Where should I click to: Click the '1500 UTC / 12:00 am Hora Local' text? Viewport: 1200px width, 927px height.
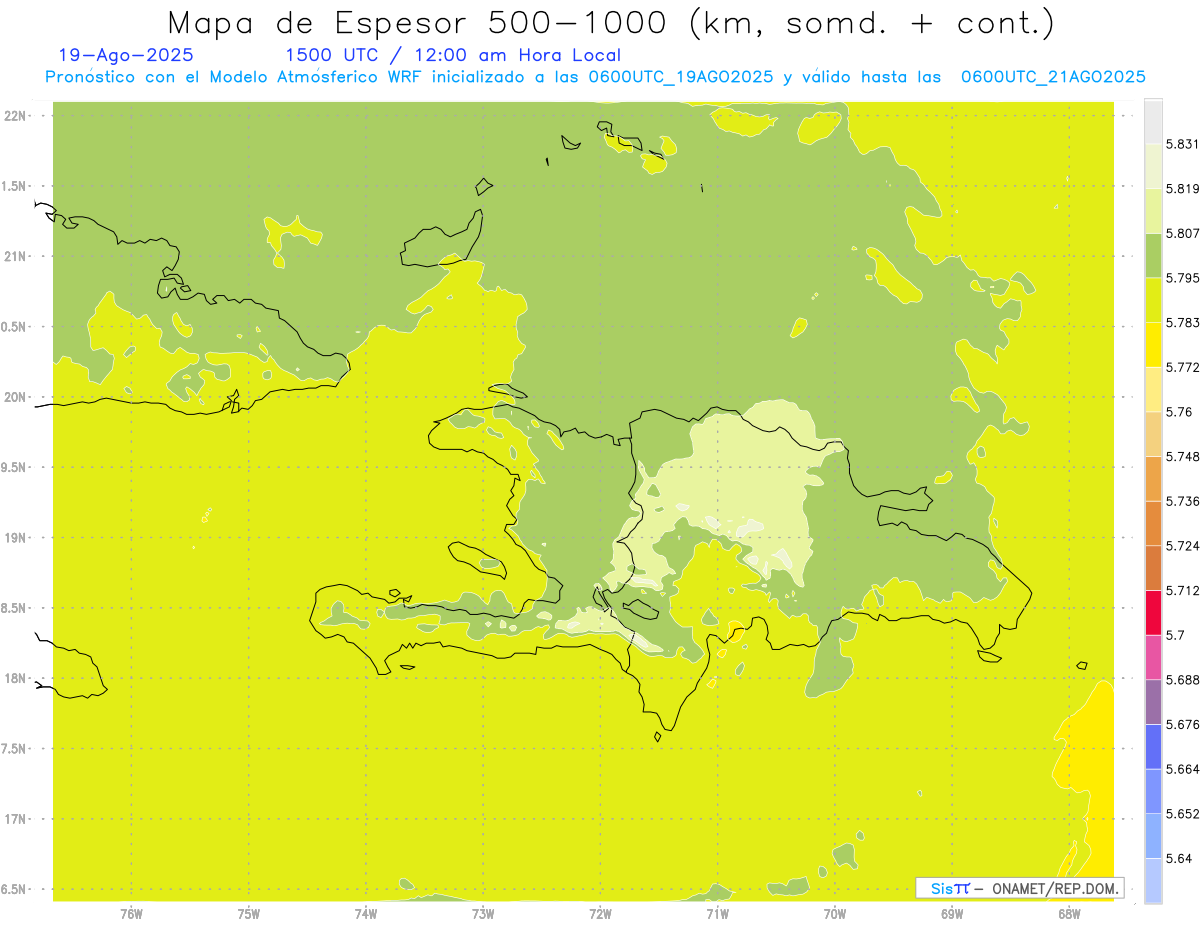[x=453, y=56]
